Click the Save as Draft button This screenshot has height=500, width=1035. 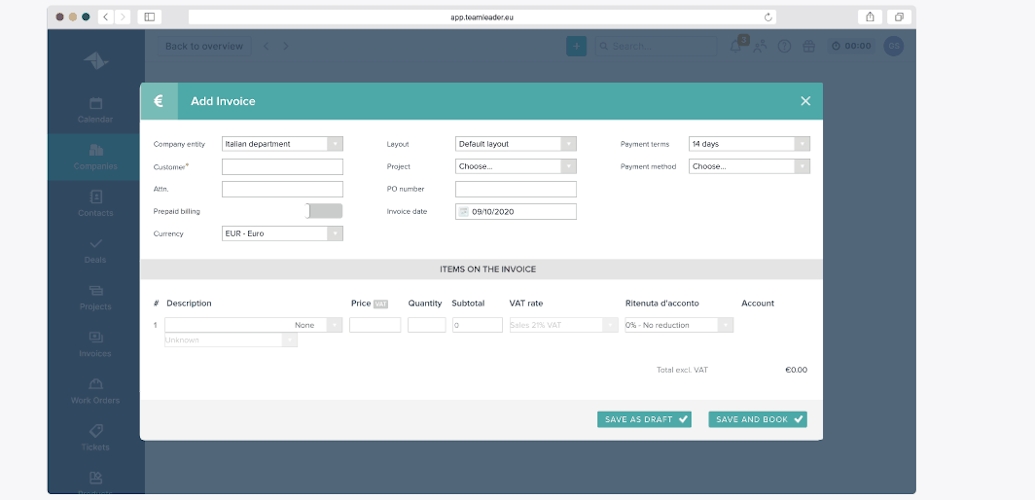644,420
